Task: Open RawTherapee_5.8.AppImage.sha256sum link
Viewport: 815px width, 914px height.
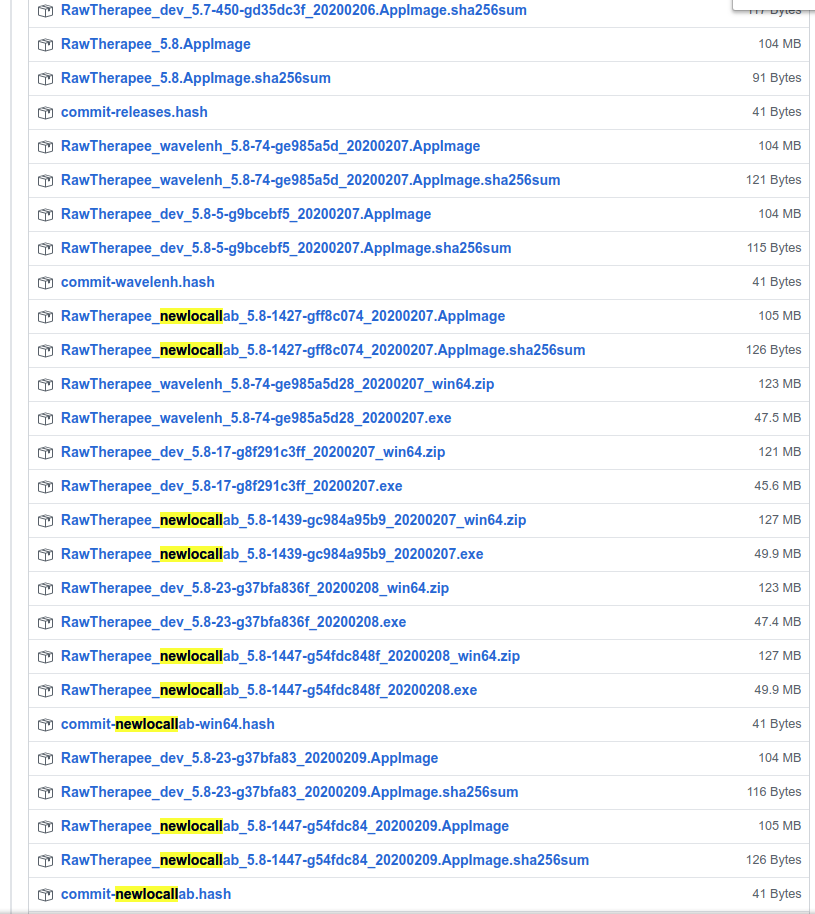Action: point(196,78)
